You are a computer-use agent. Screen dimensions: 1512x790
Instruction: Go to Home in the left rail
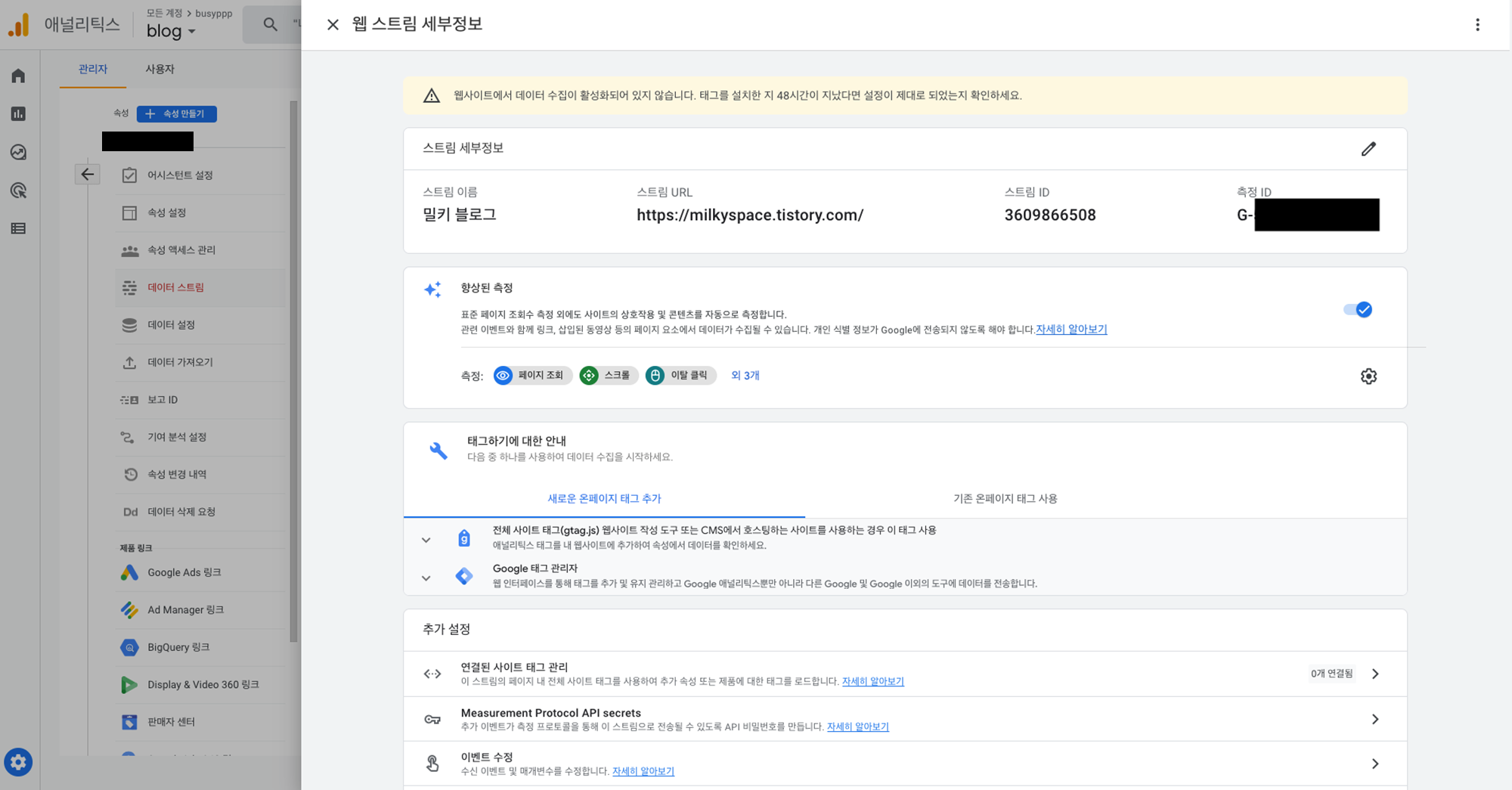pyautogui.click(x=19, y=76)
